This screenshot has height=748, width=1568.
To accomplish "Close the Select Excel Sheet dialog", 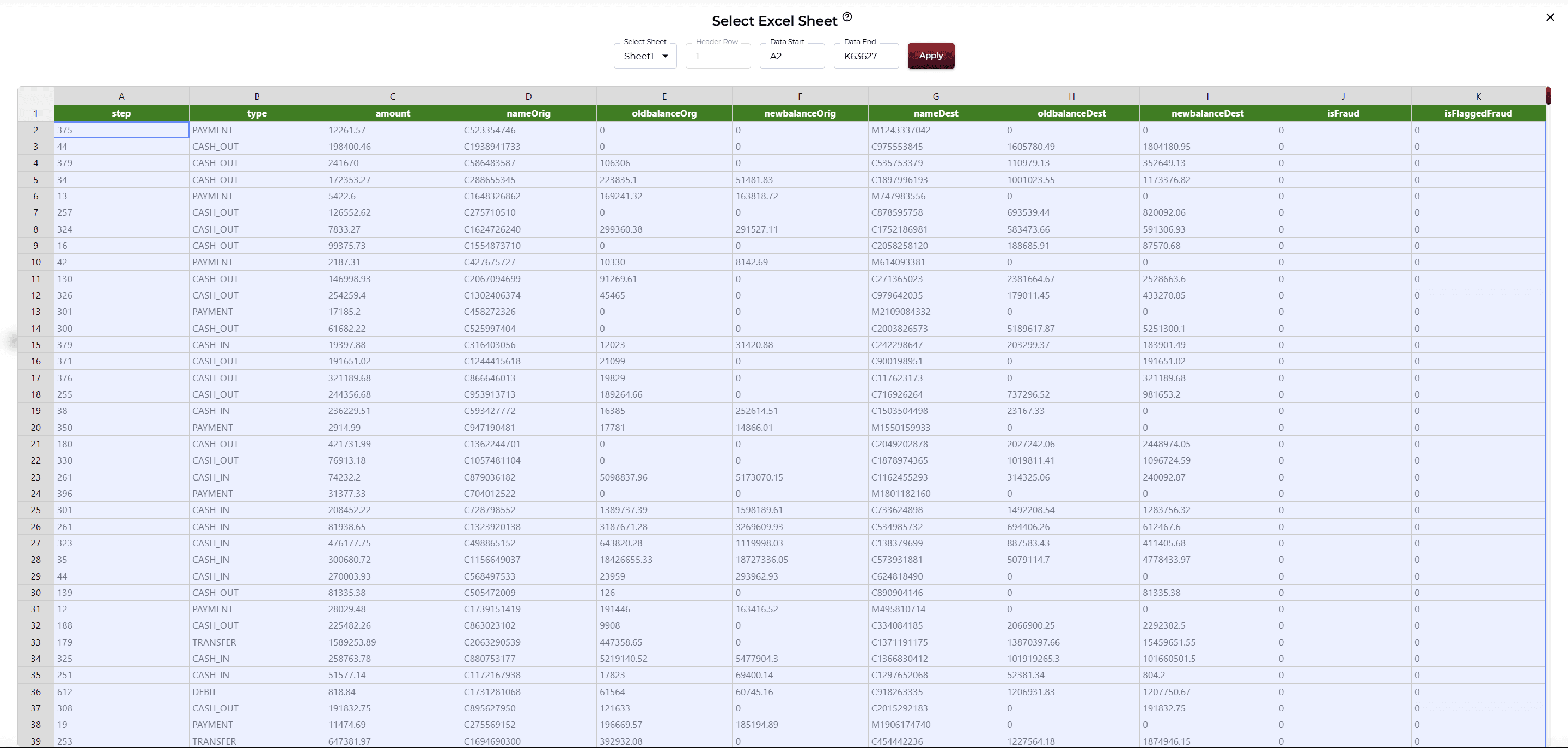I will (1549, 17).
